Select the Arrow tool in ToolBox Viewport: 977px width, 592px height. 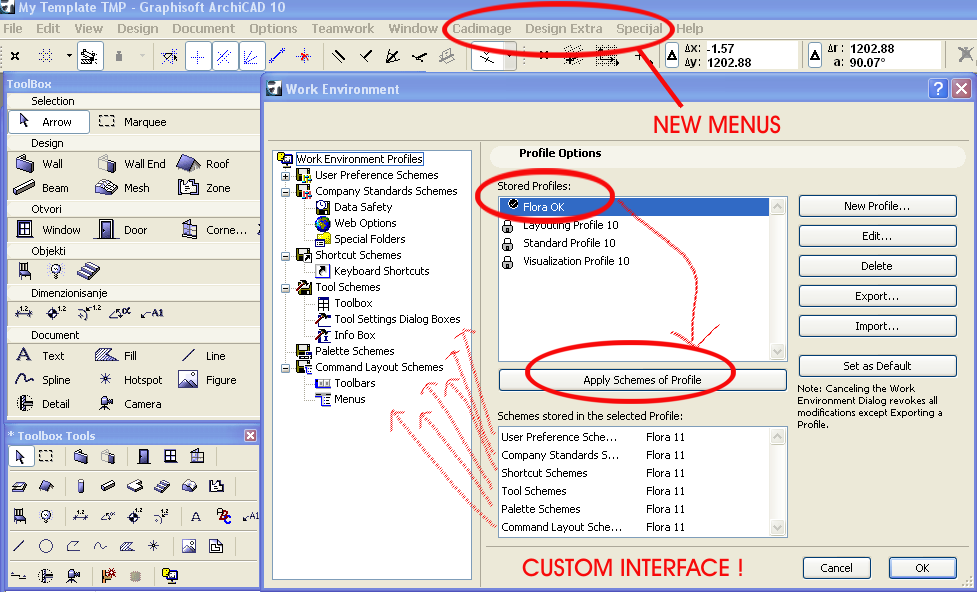[x=49, y=122]
